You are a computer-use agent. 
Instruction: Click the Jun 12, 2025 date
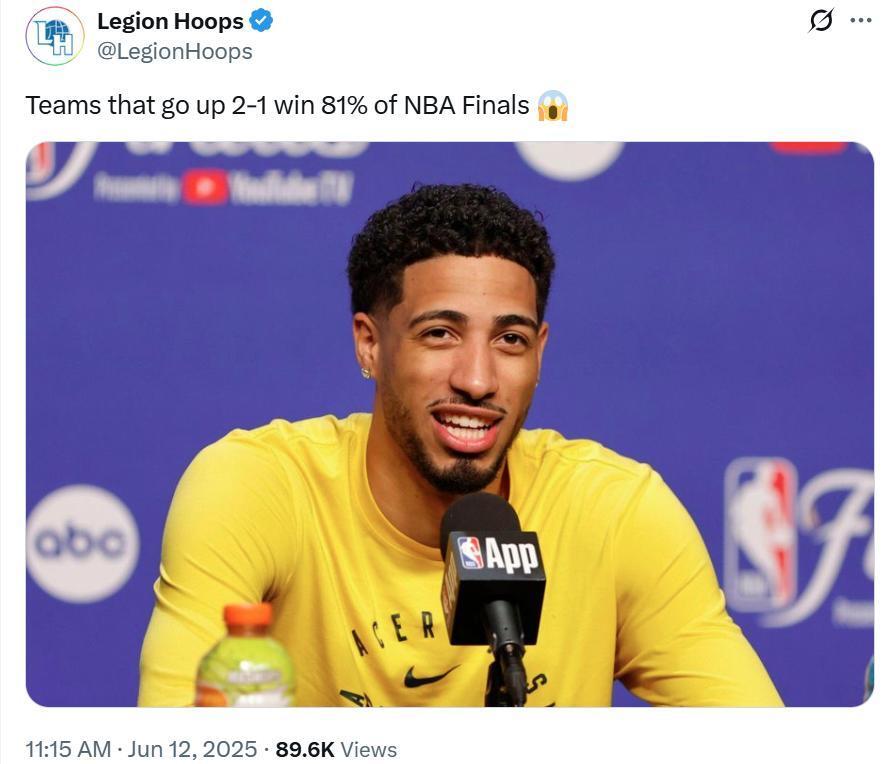192,749
